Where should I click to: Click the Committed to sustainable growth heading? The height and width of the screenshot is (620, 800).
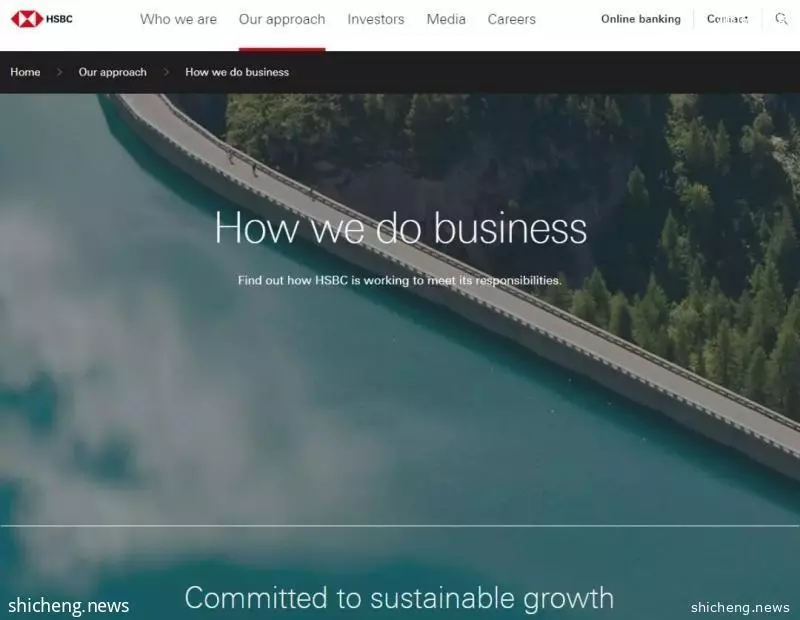[399, 598]
